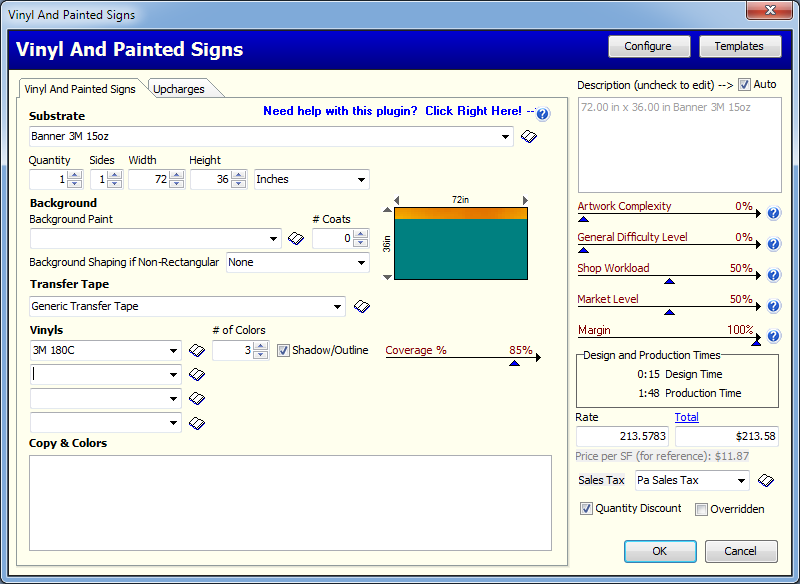The height and width of the screenshot is (584, 800).
Task: Open help for Artwork Complexity
Action: (772, 212)
